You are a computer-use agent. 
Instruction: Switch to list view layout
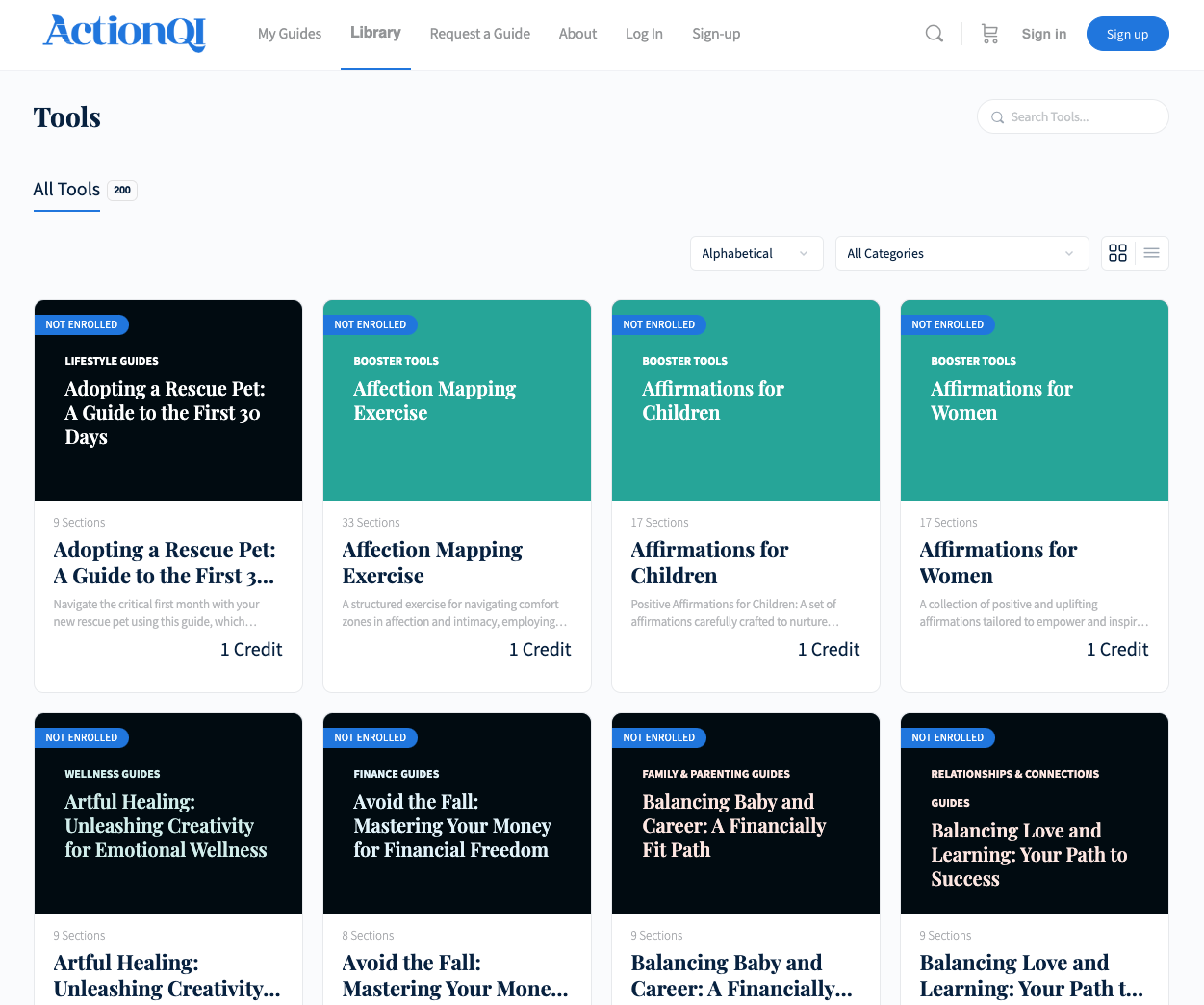pos(1151,253)
